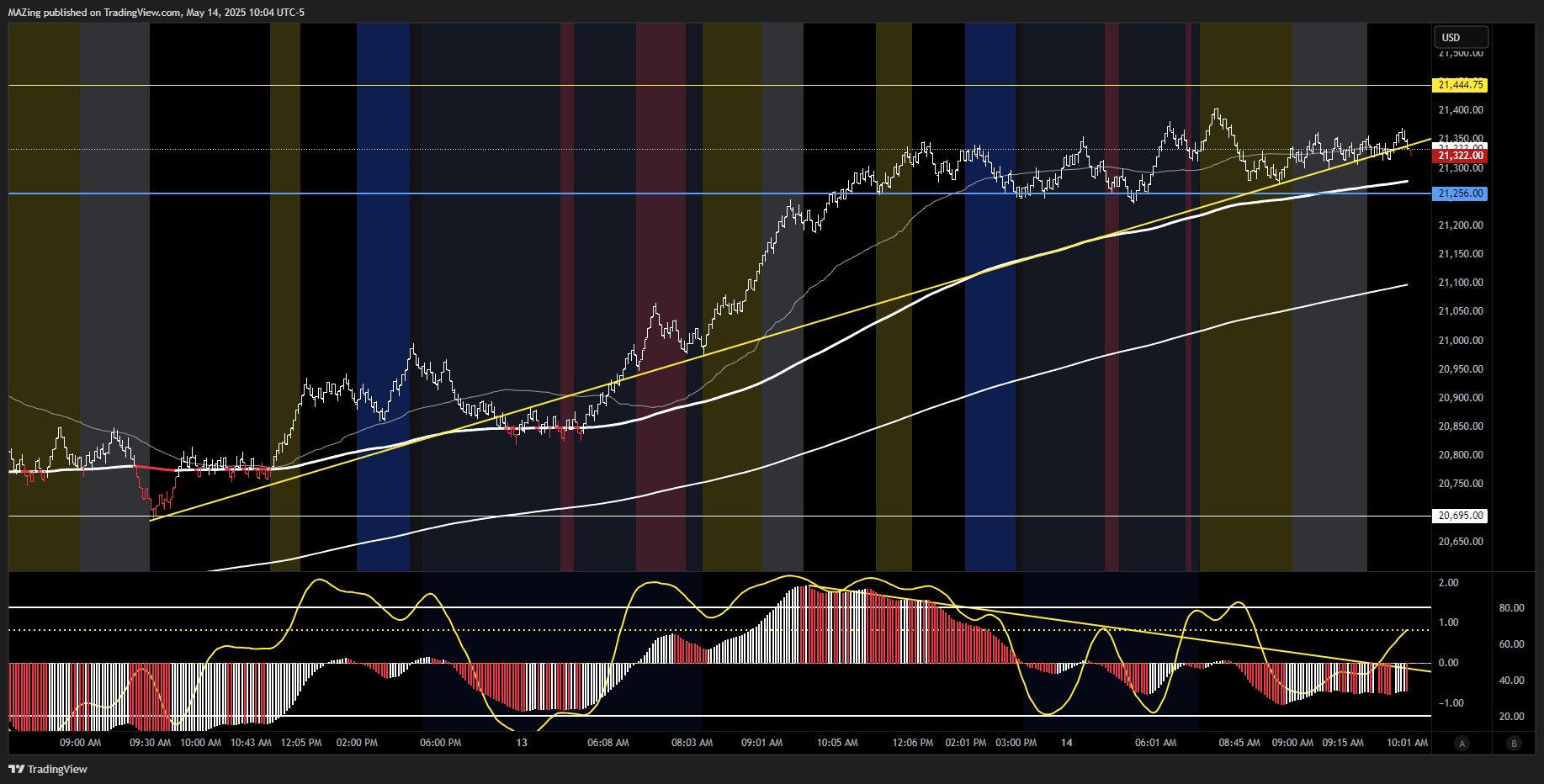Click the 10:00 AM time label
Image resolution: width=1544 pixels, height=784 pixels.
click(x=201, y=743)
